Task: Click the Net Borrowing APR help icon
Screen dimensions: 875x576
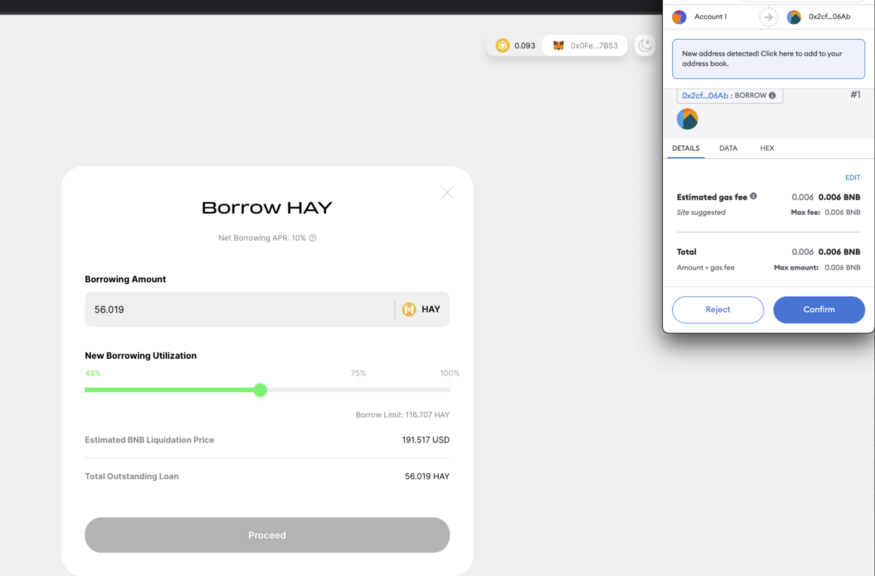Action: pyautogui.click(x=312, y=238)
